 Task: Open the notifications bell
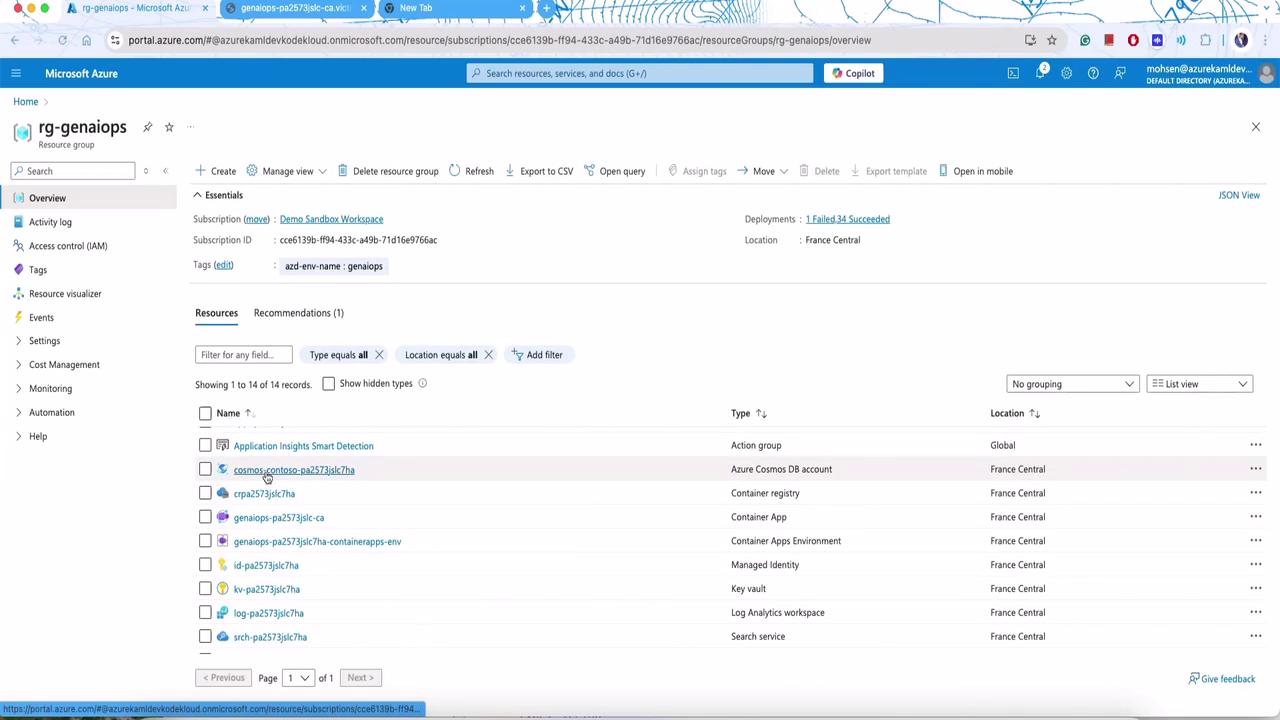pyautogui.click(x=1040, y=73)
